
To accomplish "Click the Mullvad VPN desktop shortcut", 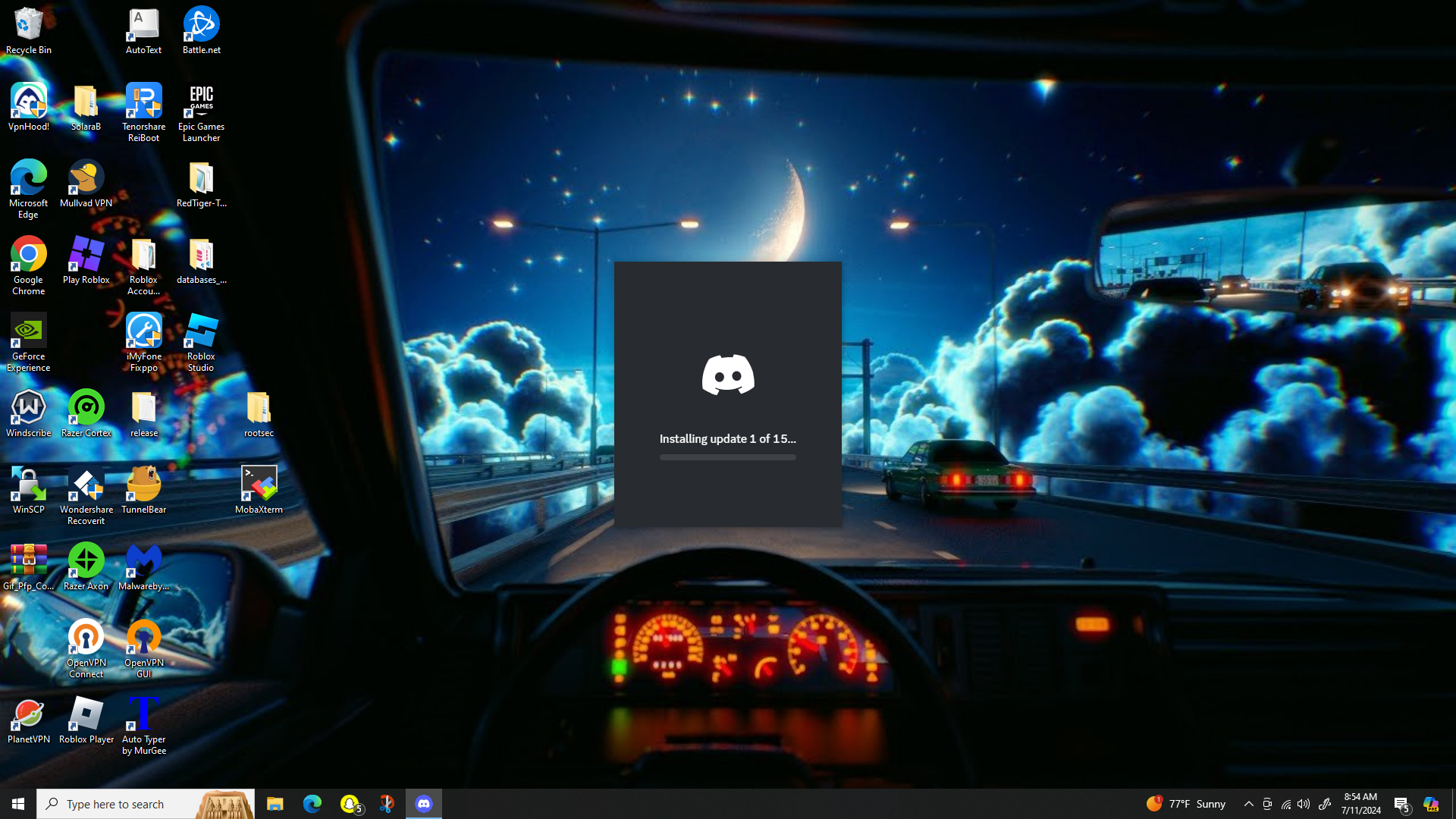I will 86,184.
